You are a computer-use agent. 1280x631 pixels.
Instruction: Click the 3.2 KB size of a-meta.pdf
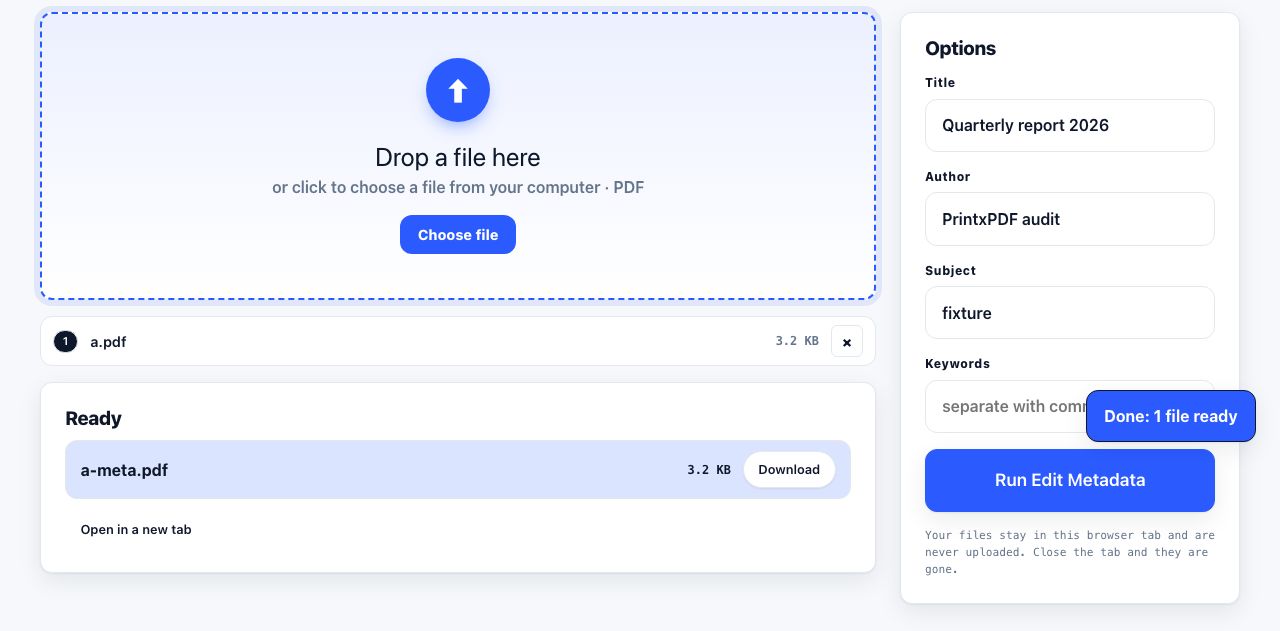point(709,470)
